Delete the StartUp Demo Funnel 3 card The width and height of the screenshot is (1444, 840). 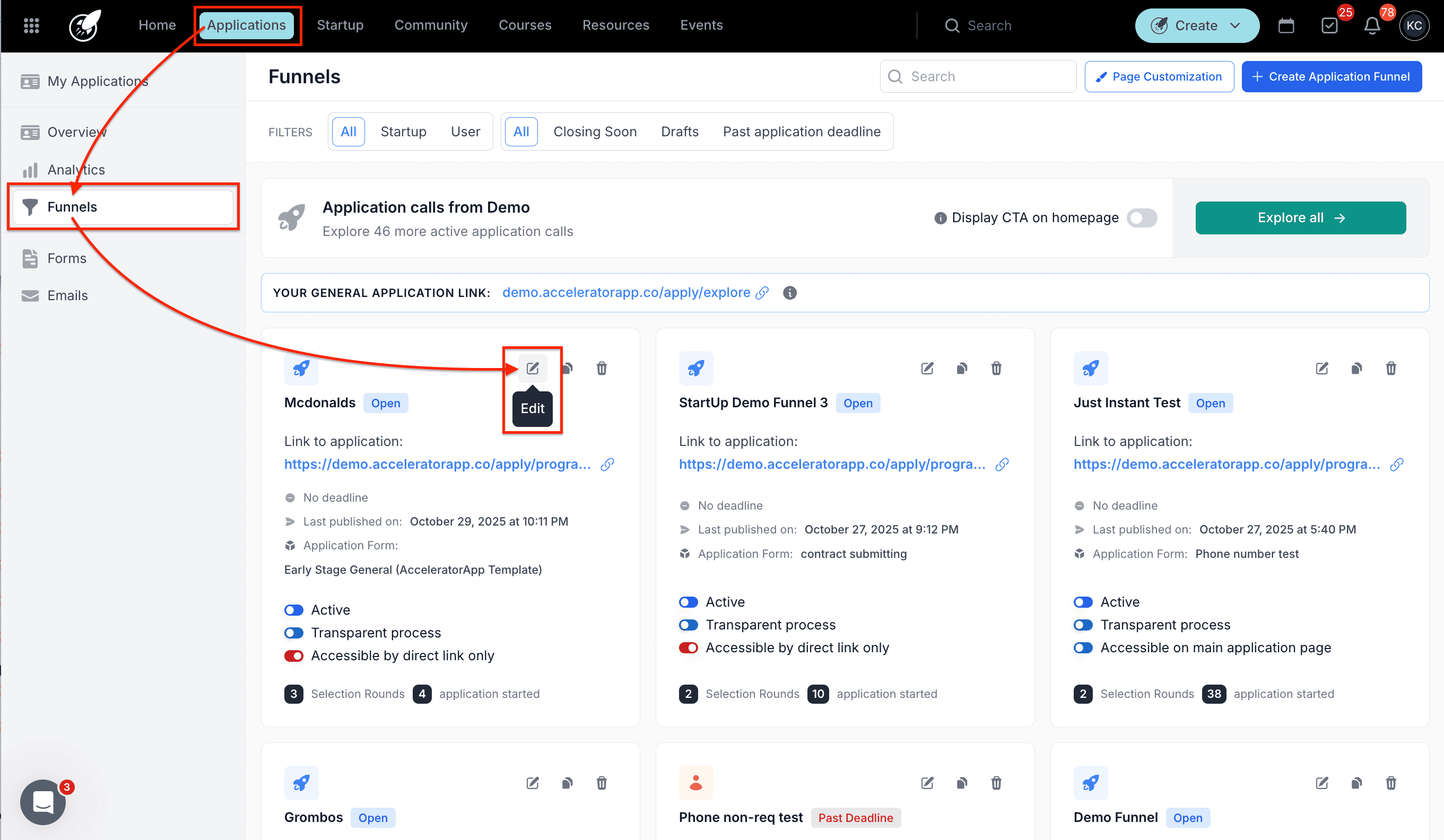pos(996,368)
